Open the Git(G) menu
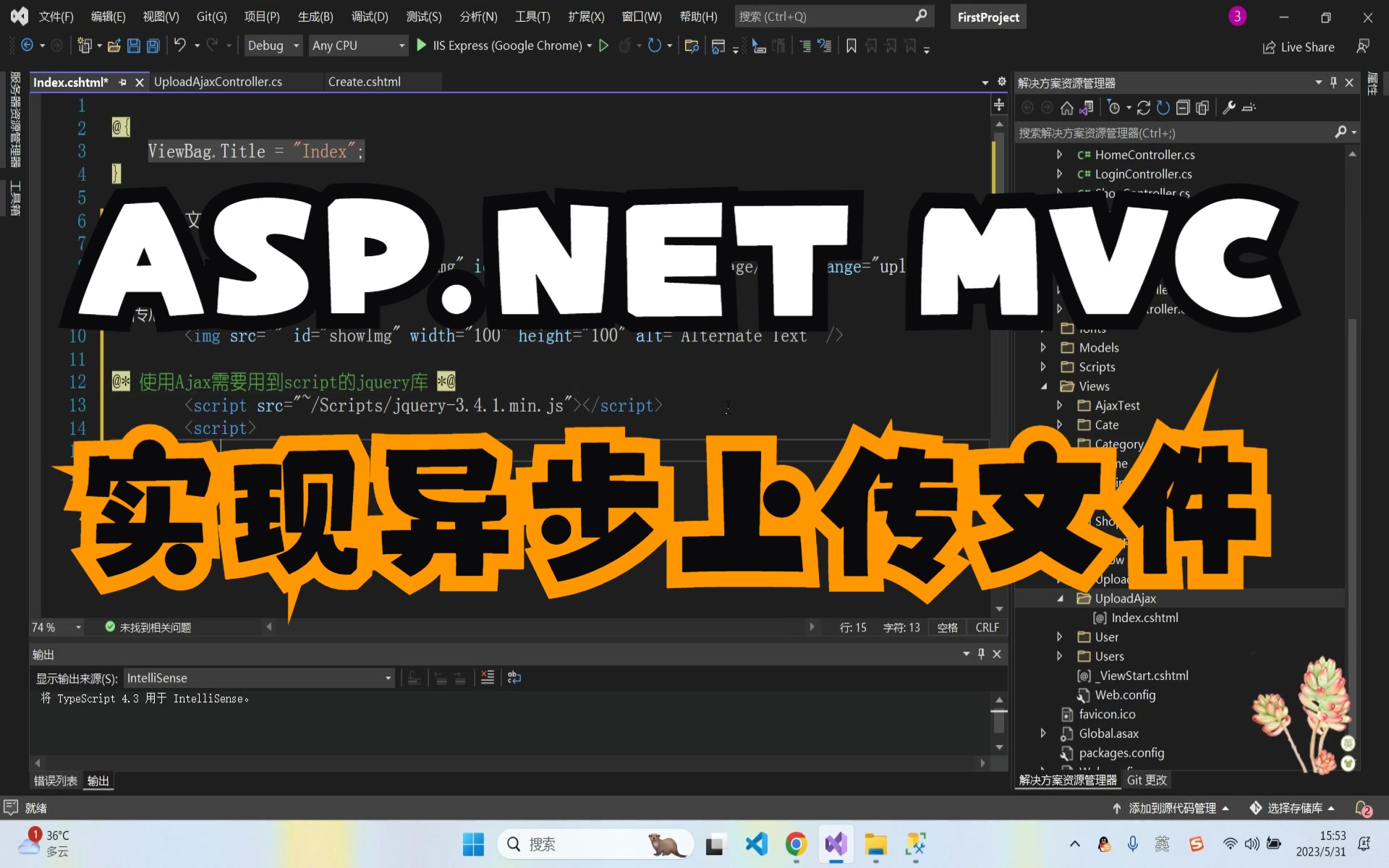This screenshot has height=868, width=1389. coord(211,16)
